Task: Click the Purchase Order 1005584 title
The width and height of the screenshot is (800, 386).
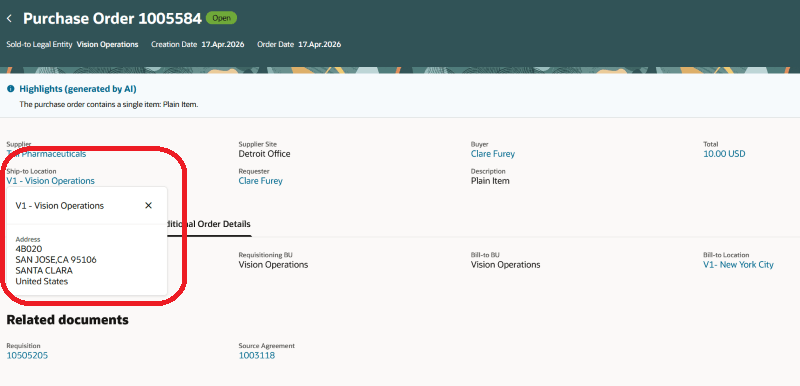Action: pos(112,19)
